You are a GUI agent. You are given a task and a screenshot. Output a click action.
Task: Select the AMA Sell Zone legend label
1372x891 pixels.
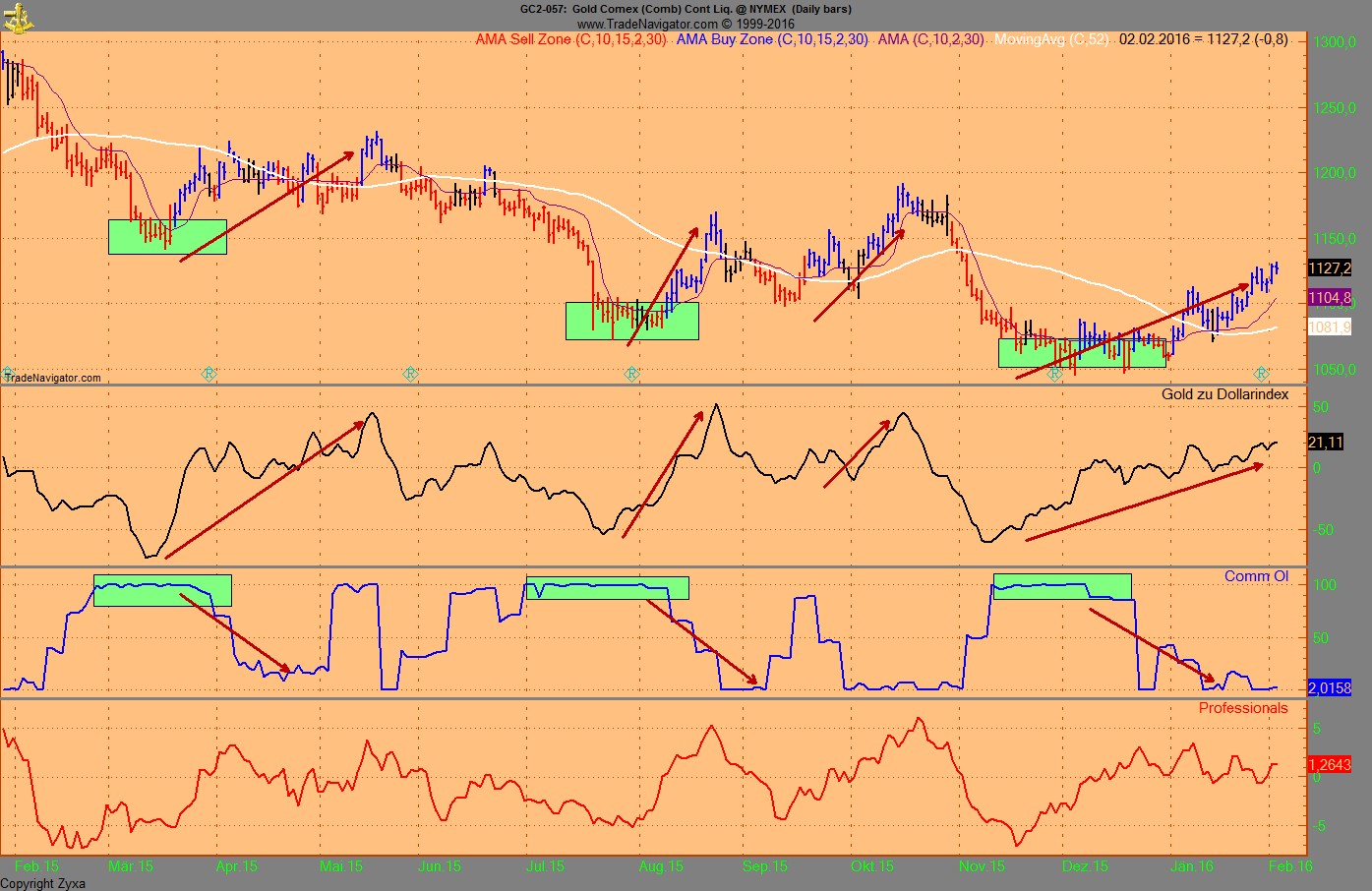570,39
